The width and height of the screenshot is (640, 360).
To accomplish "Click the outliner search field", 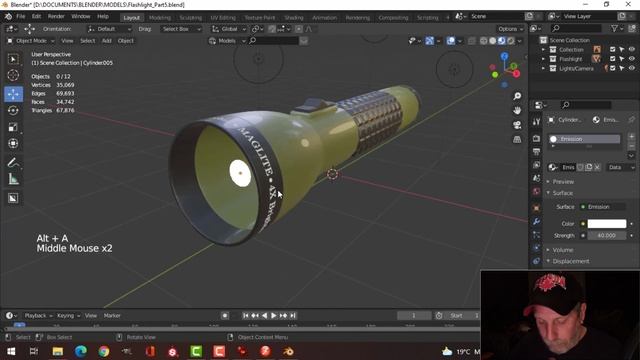I will [576, 28].
